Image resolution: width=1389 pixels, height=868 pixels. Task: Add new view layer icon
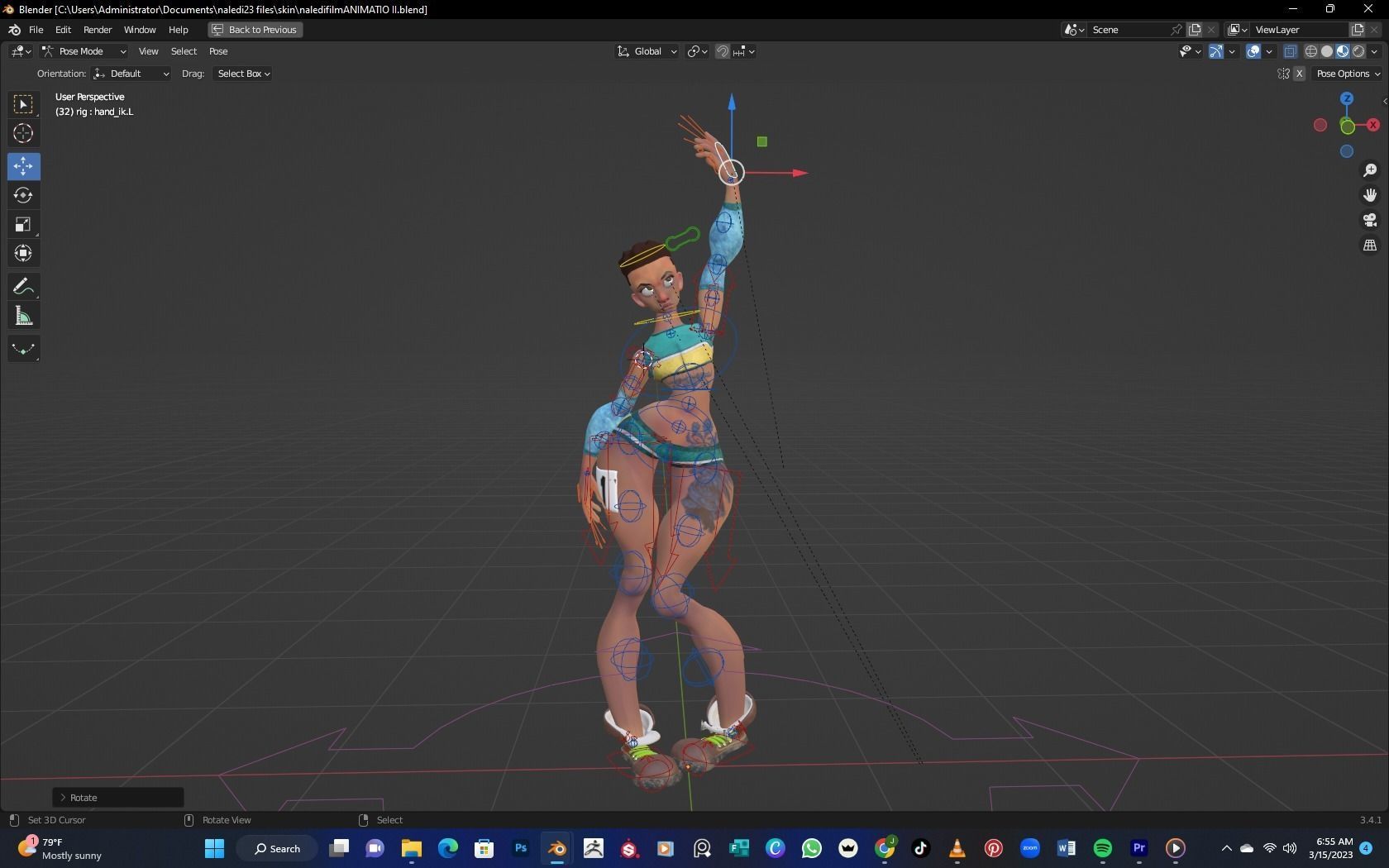pyautogui.click(x=1357, y=30)
